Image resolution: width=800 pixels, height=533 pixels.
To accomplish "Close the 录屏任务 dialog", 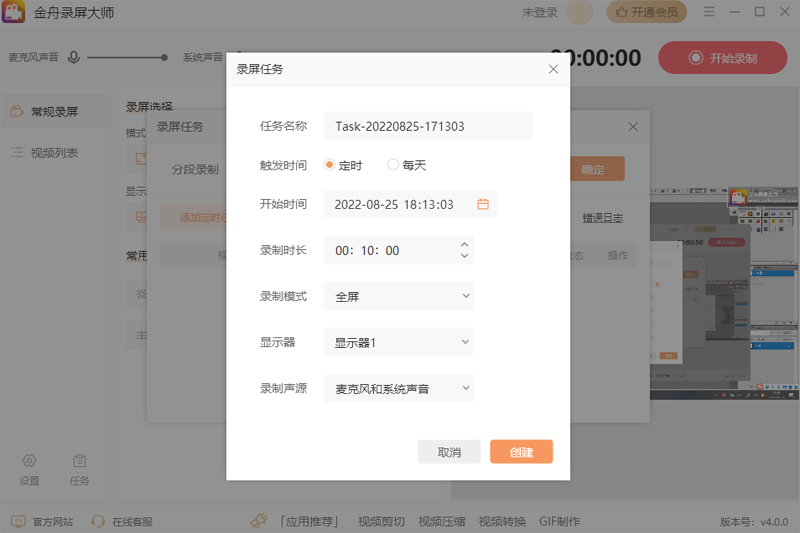I will [553, 69].
